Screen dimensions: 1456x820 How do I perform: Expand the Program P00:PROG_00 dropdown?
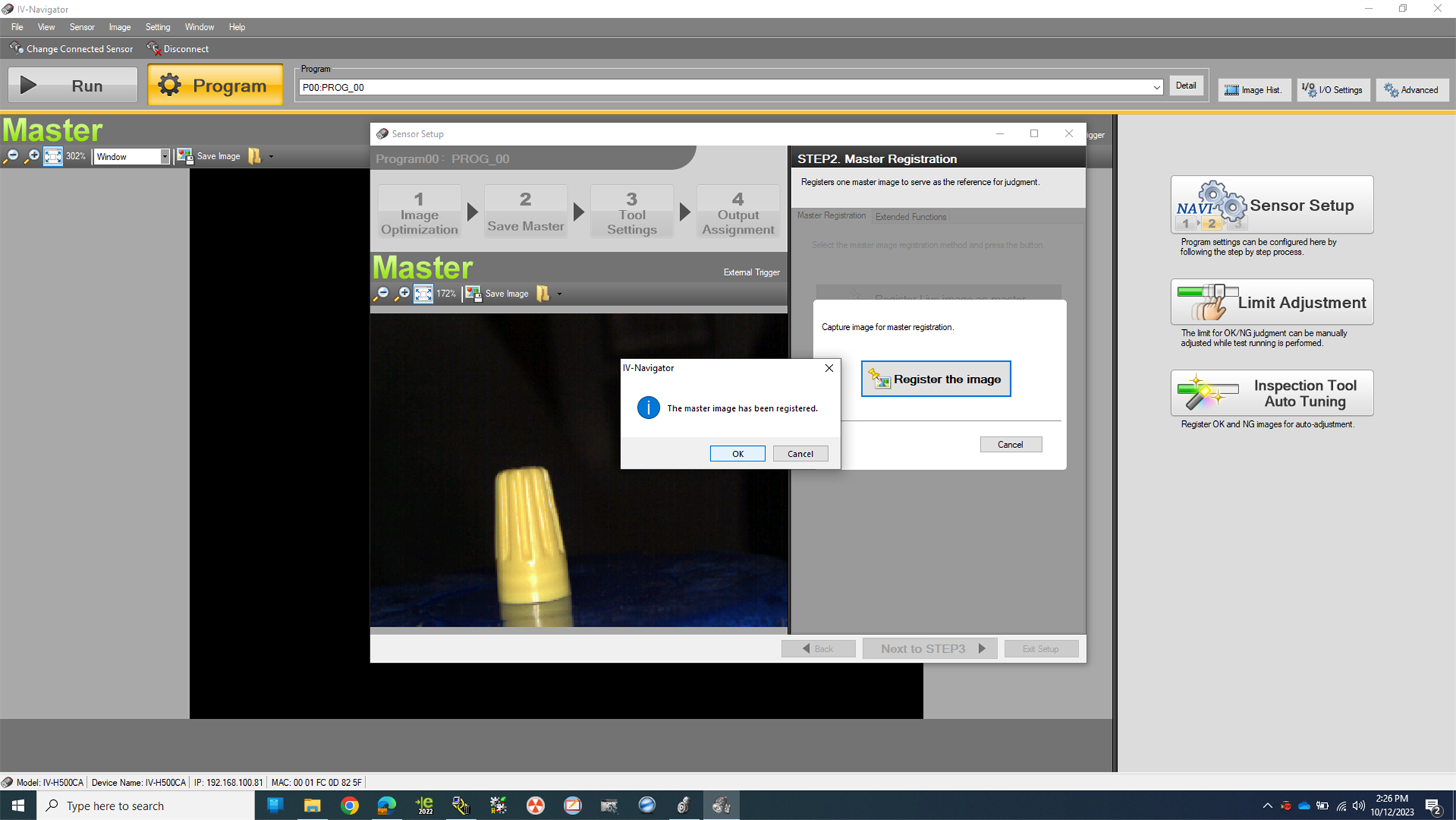1157,87
